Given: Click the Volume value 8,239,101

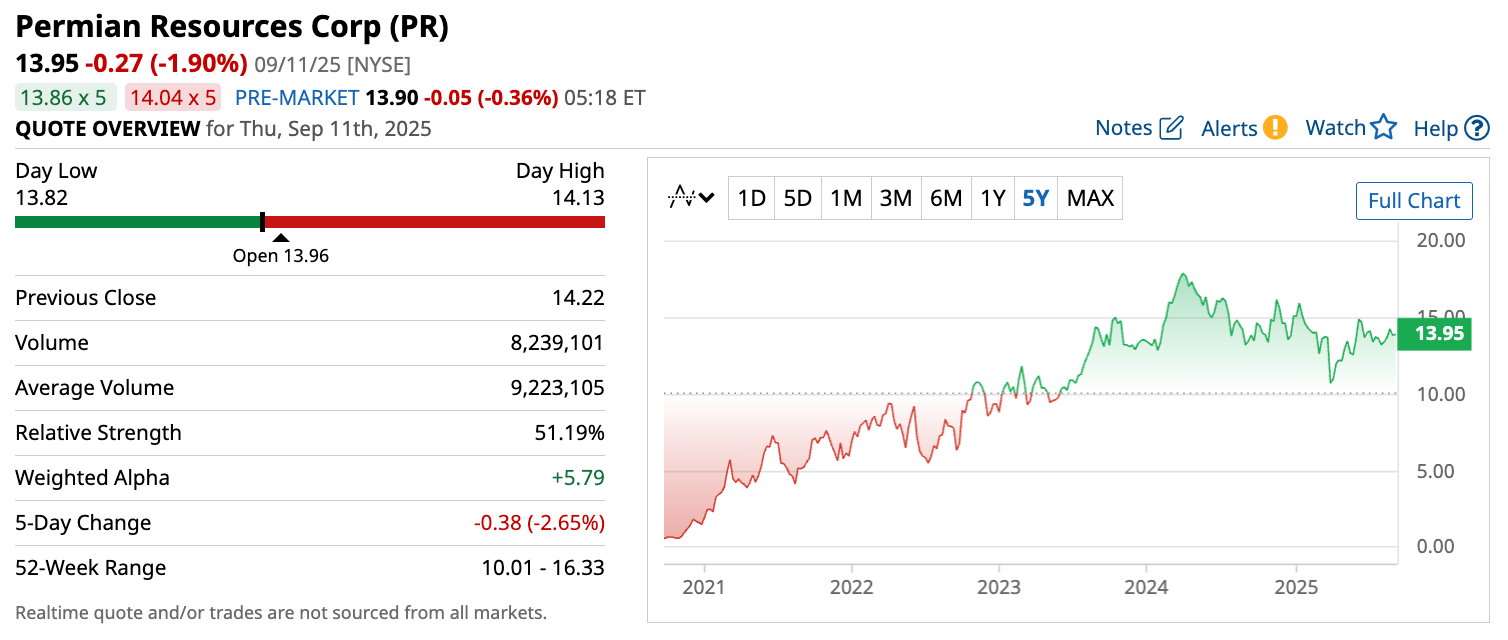Looking at the screenshot, I should [x=558, y=343].
